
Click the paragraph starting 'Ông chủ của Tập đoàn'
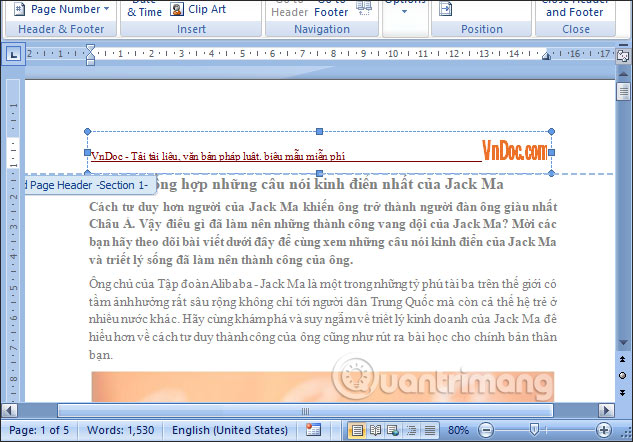tap(323, 319)
